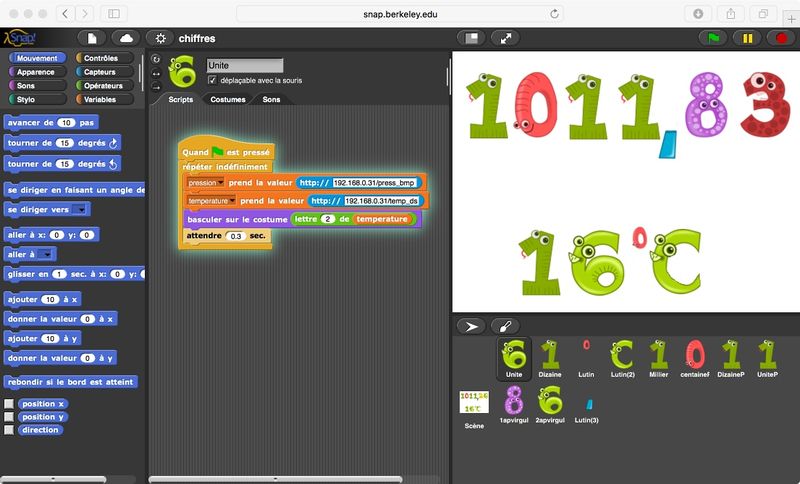Select the 1apvirgul sprite
Viewport: 800px width, 484px height.
coord(514,405)
